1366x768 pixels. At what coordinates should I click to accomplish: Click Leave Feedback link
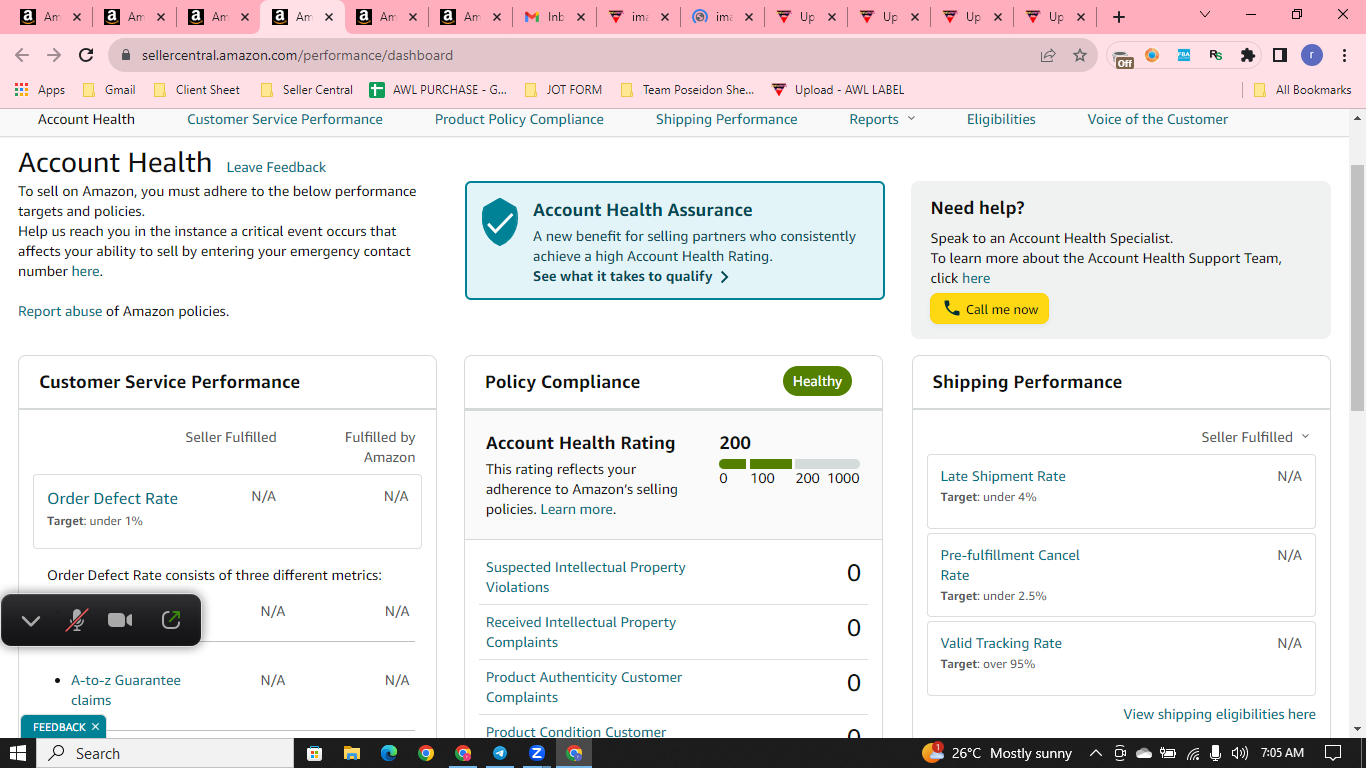(x=276, y=167)
